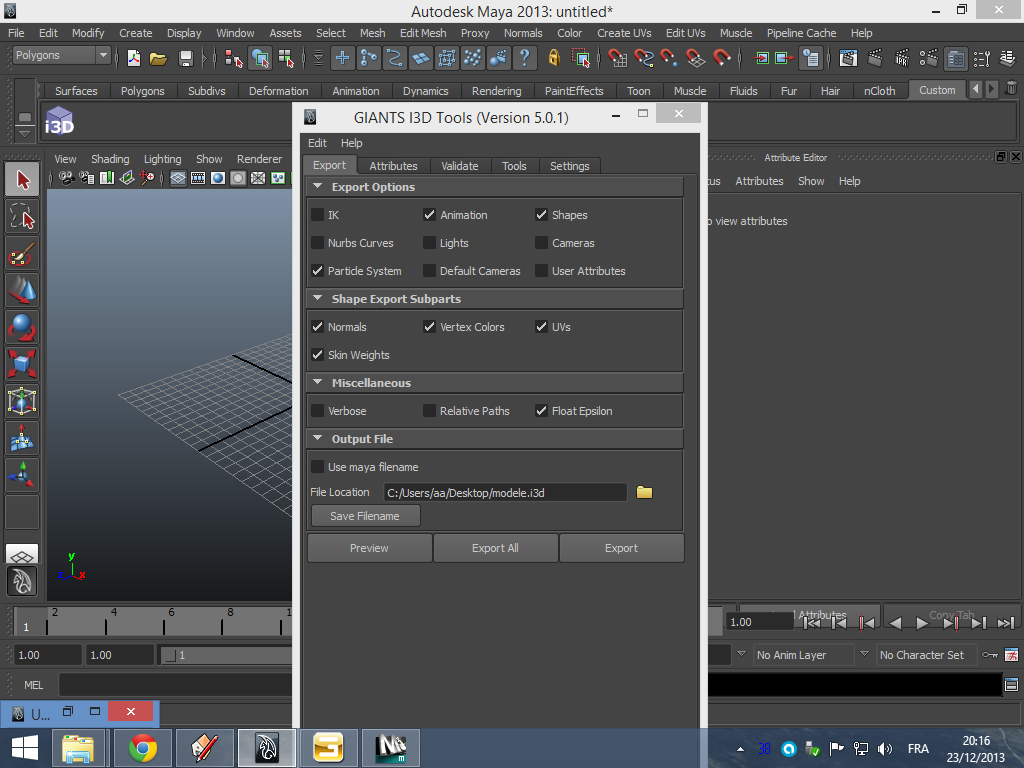Image resolution: width=1024 pixels, height=768 pixels.
Task: Click the Preview button
Action: point(369,548)
